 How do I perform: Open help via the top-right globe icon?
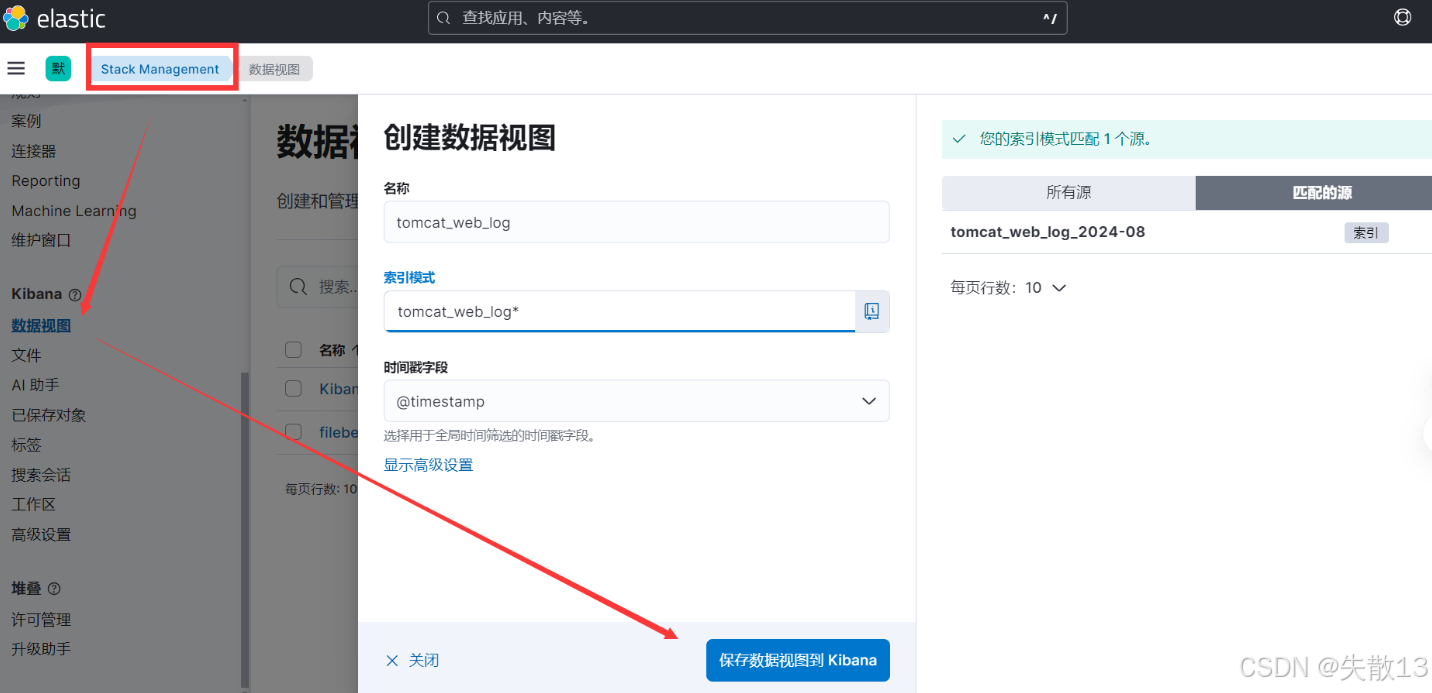tap(1402, 17)
